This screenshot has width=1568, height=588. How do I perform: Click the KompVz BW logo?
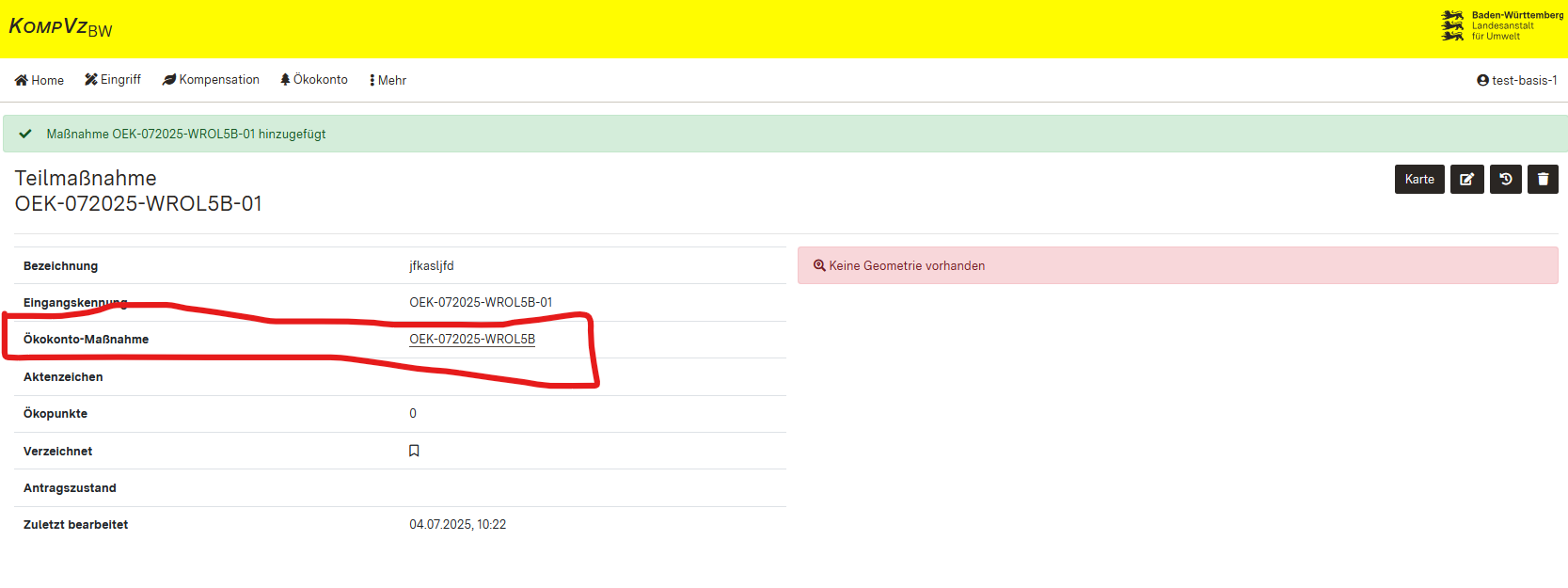(x=60, y=27)
